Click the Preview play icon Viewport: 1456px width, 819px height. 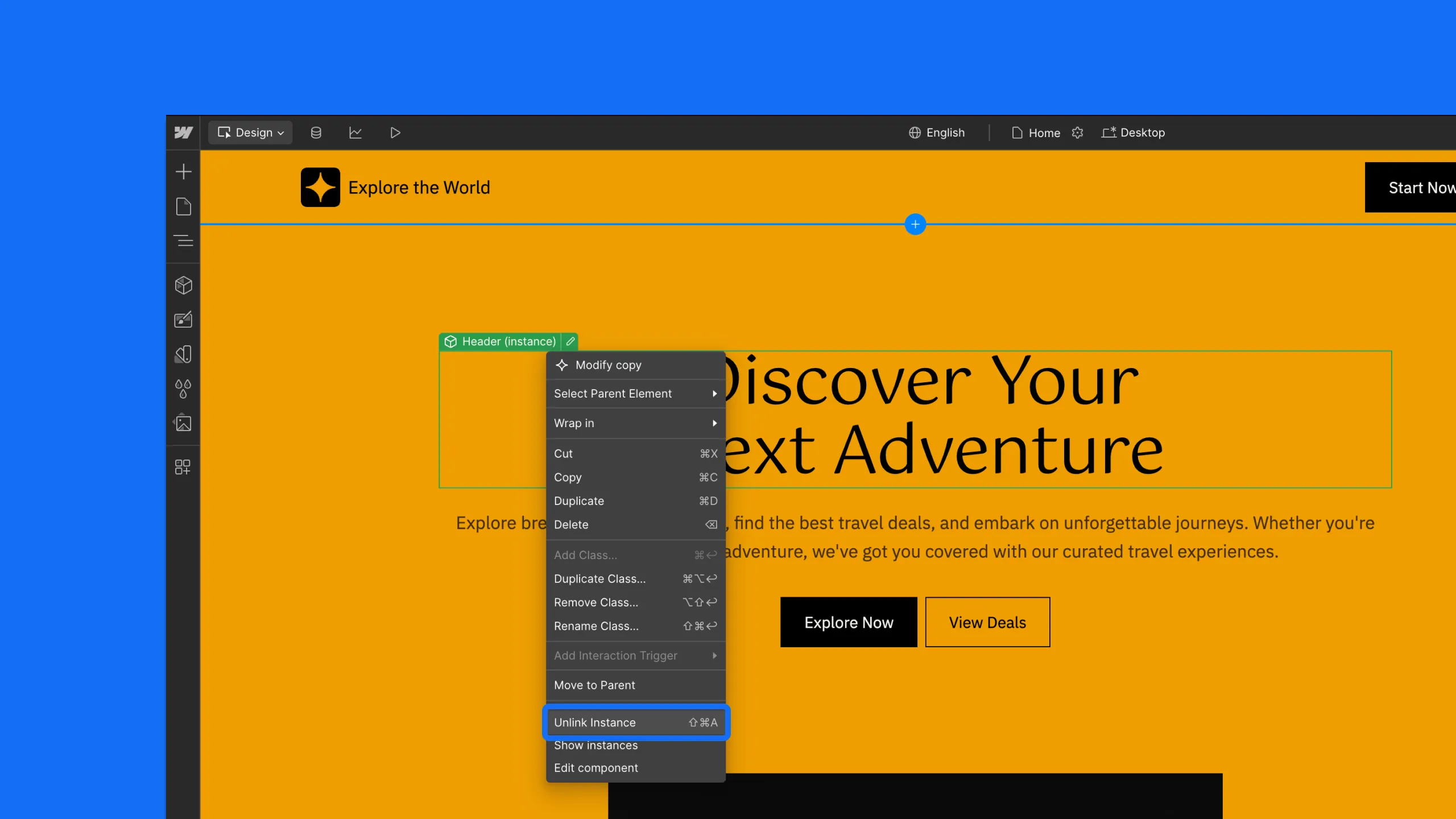coord(395,133)
